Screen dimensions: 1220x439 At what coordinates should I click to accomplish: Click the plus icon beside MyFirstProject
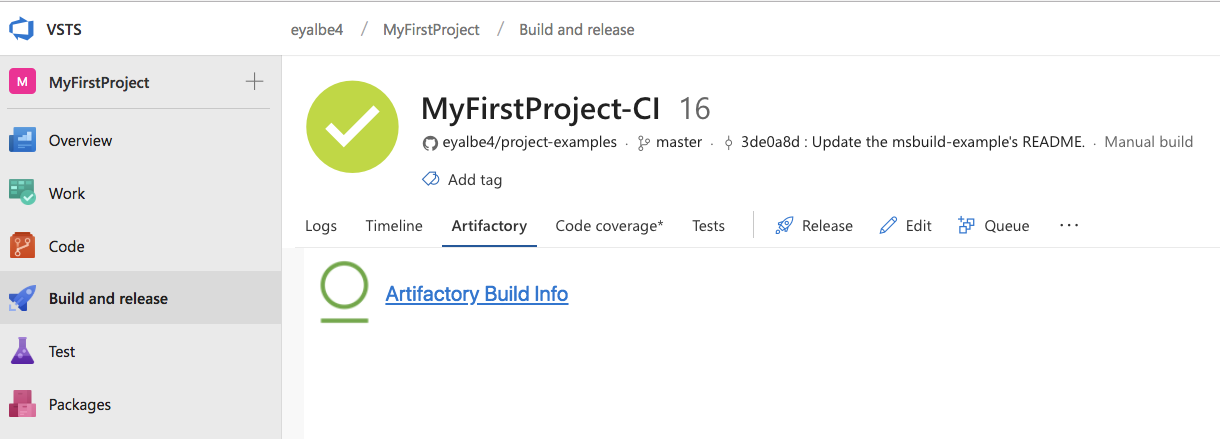coord(255,81)
